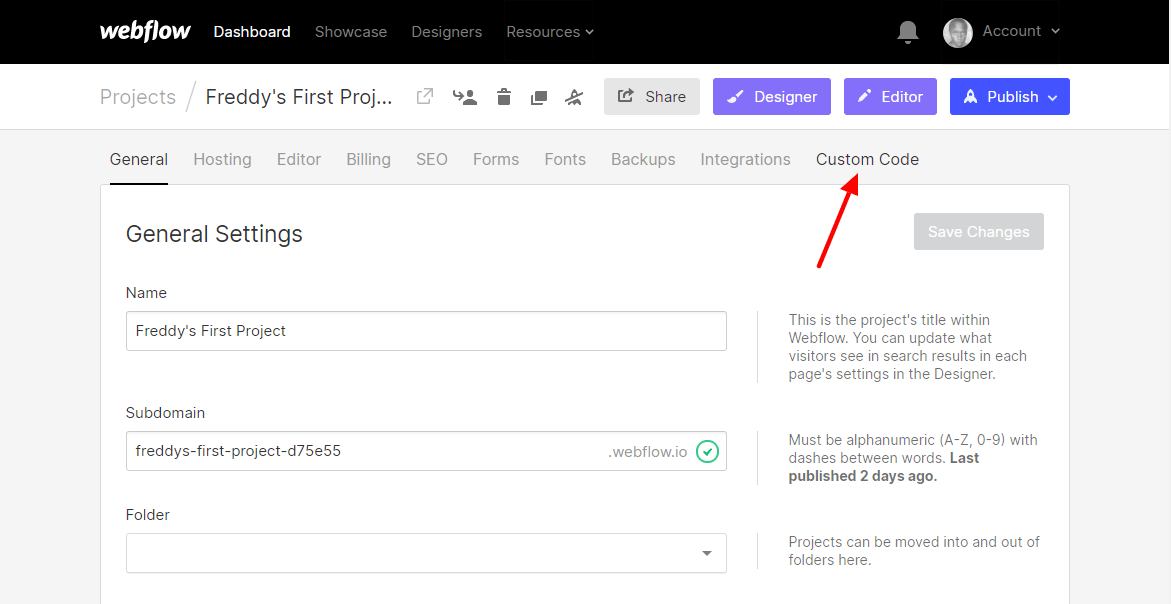
Task: Open the Publish dropdown
Action: coord(1010,96)
